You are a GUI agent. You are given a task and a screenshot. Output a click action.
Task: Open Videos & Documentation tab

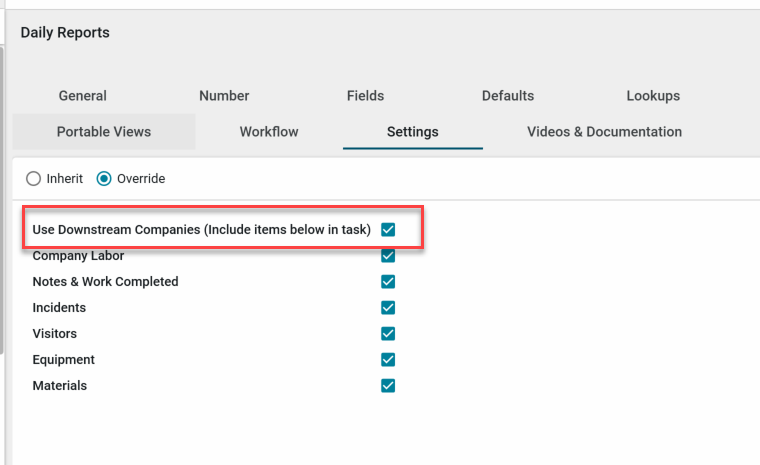[x=604, y=132]
